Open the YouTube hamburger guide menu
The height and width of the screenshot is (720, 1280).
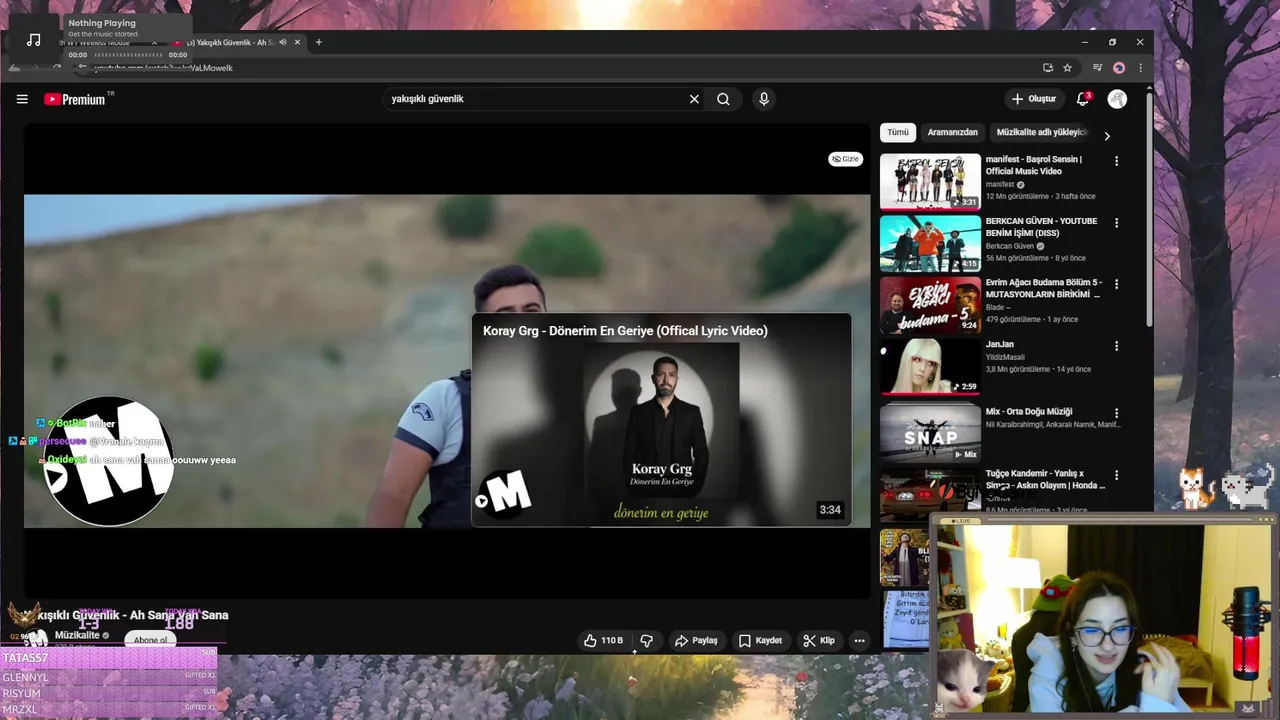(22, 99)
